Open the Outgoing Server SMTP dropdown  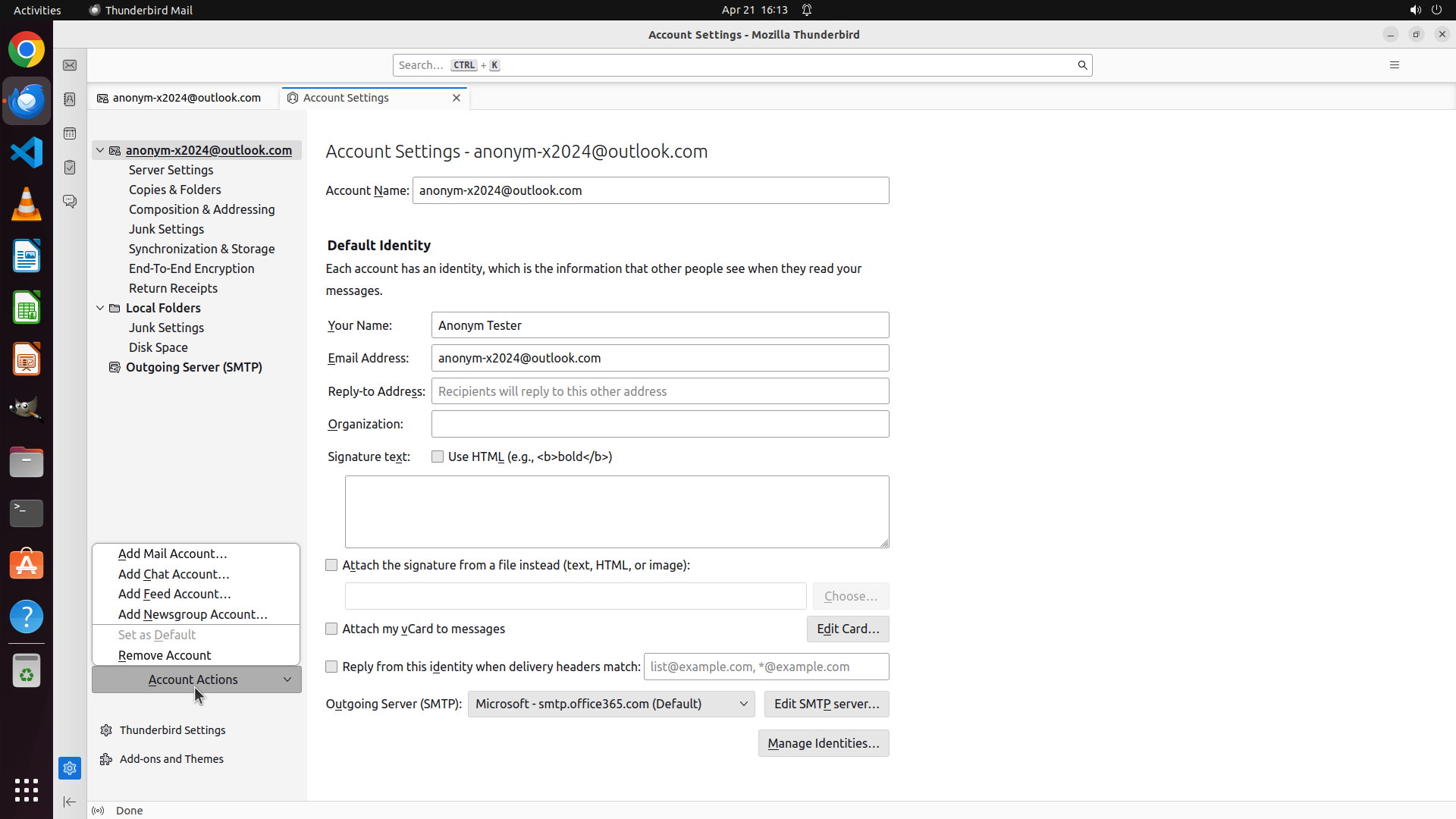point(610,704)
